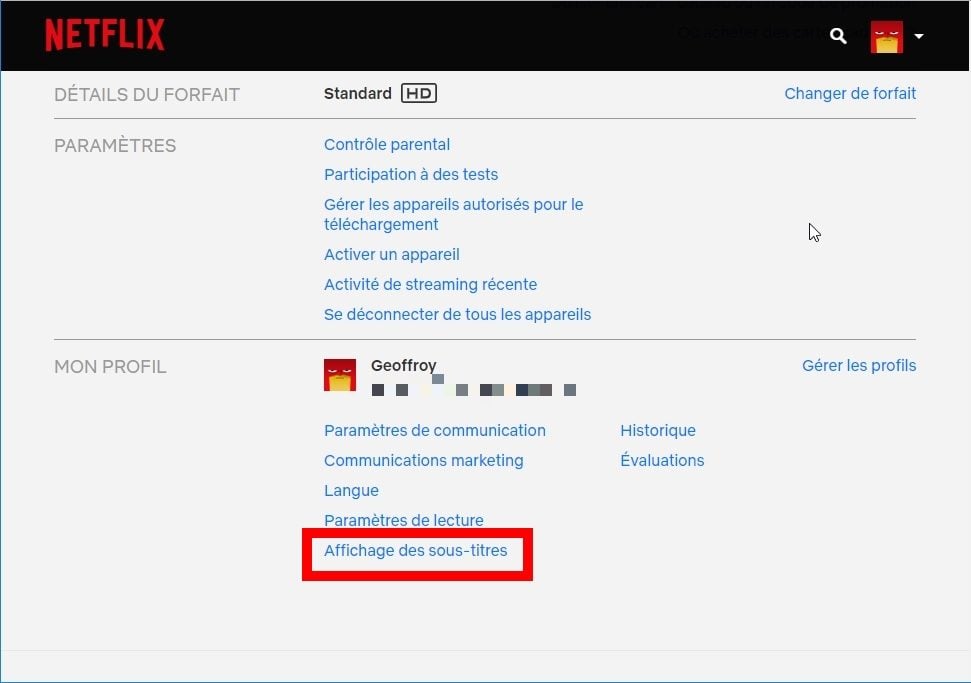Click the HD badge

[x=419, y=94]
